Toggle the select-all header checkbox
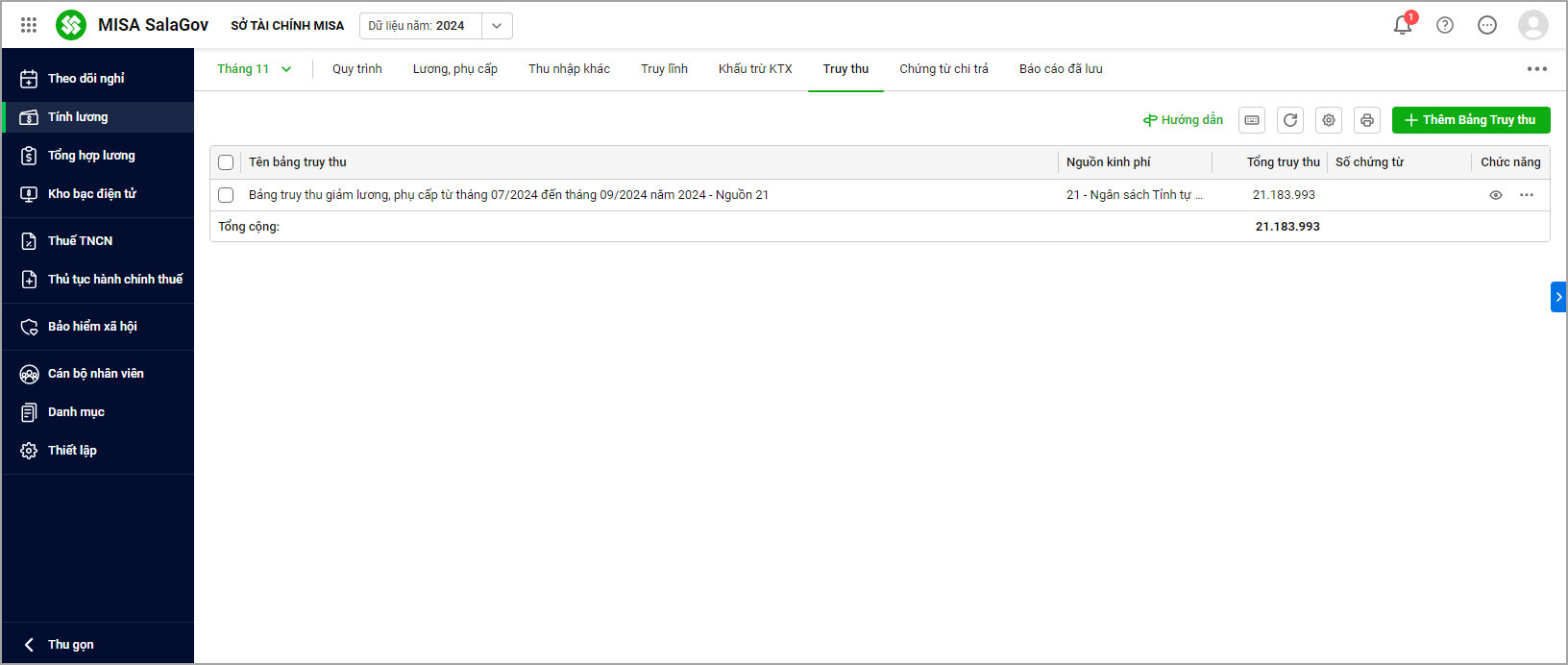This screenshot has height=665, width=1568. coord(226,162)
